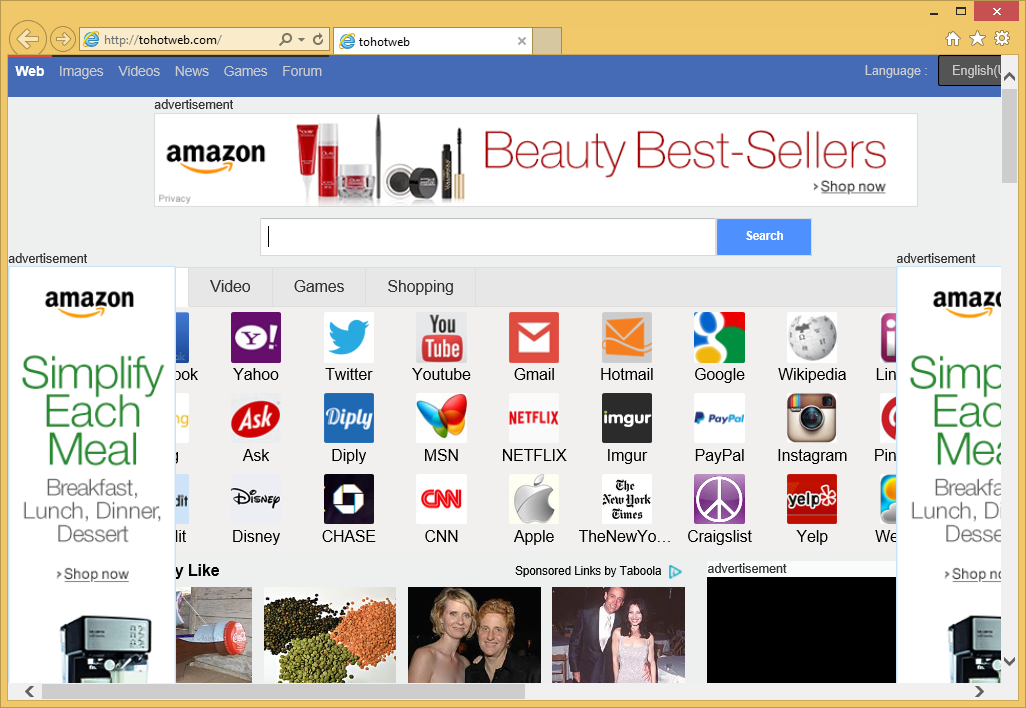Launch the Youtube icon
1026x708 pixels.
pyautogui.click(x=442, y=338)
